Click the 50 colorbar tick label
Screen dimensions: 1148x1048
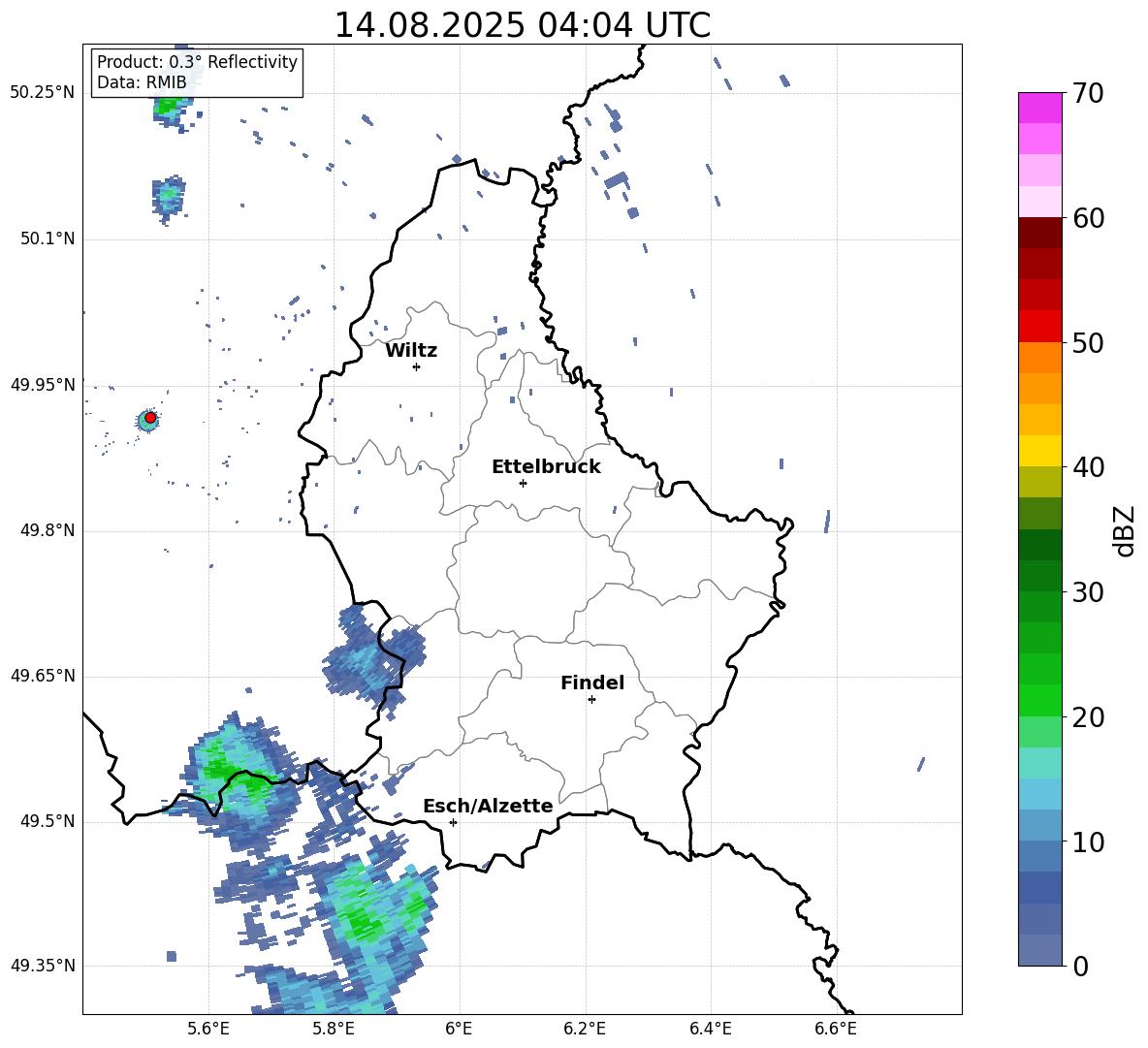click(1088, 342)
